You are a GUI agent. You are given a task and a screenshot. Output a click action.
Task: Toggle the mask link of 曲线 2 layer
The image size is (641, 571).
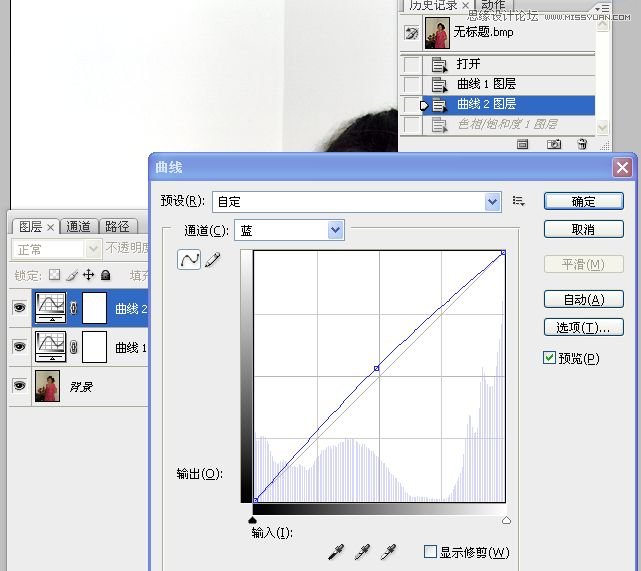click(74, 308)
